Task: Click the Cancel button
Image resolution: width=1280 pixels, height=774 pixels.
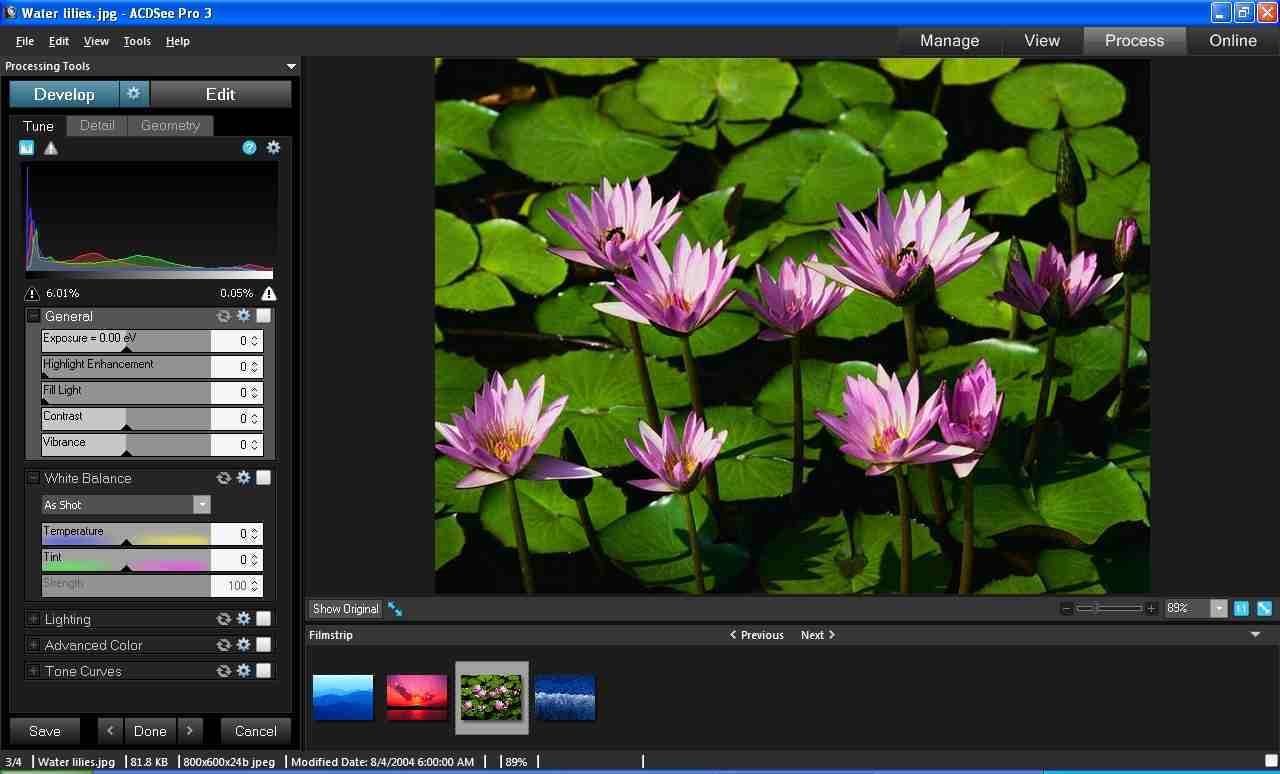Action: click(x=255, y=731)
